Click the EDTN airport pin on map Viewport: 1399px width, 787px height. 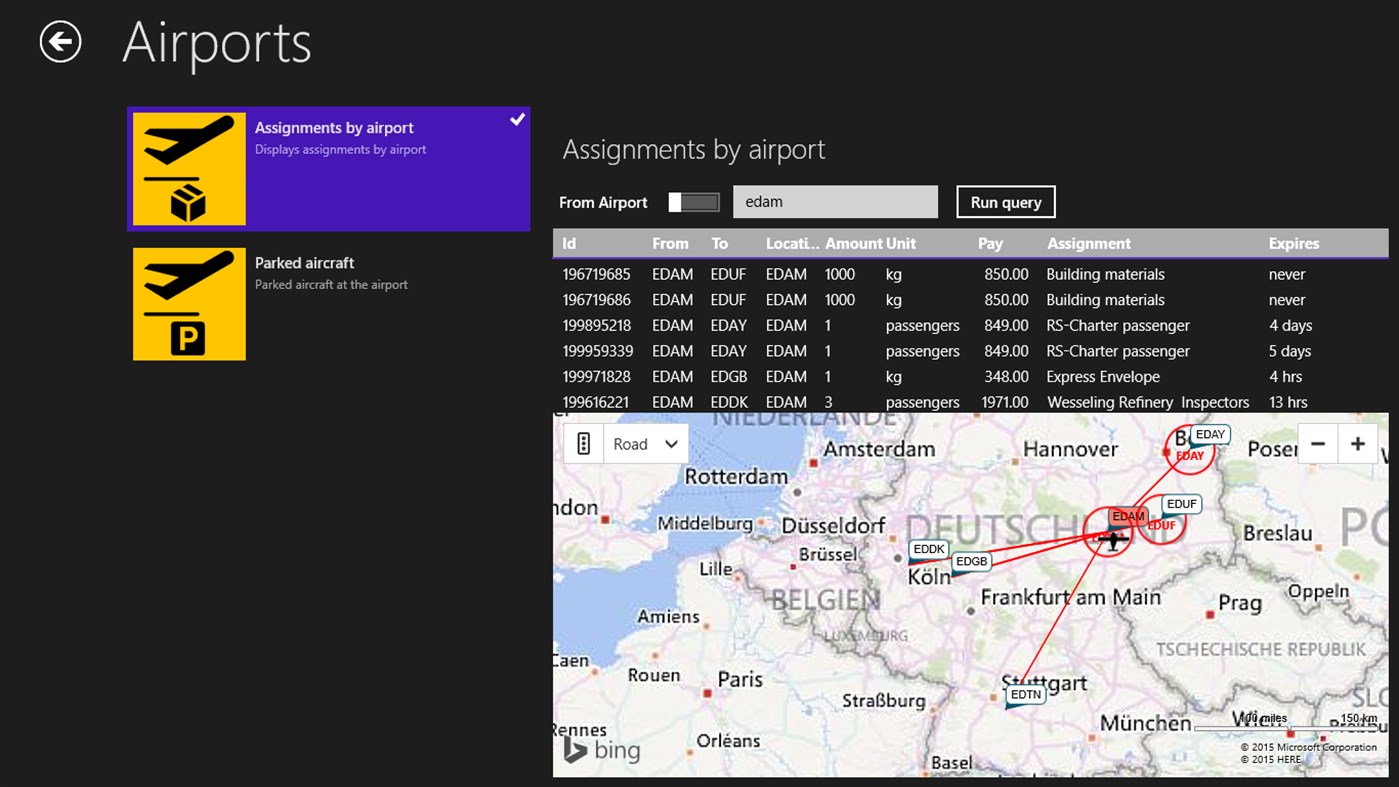point(1026,694)
